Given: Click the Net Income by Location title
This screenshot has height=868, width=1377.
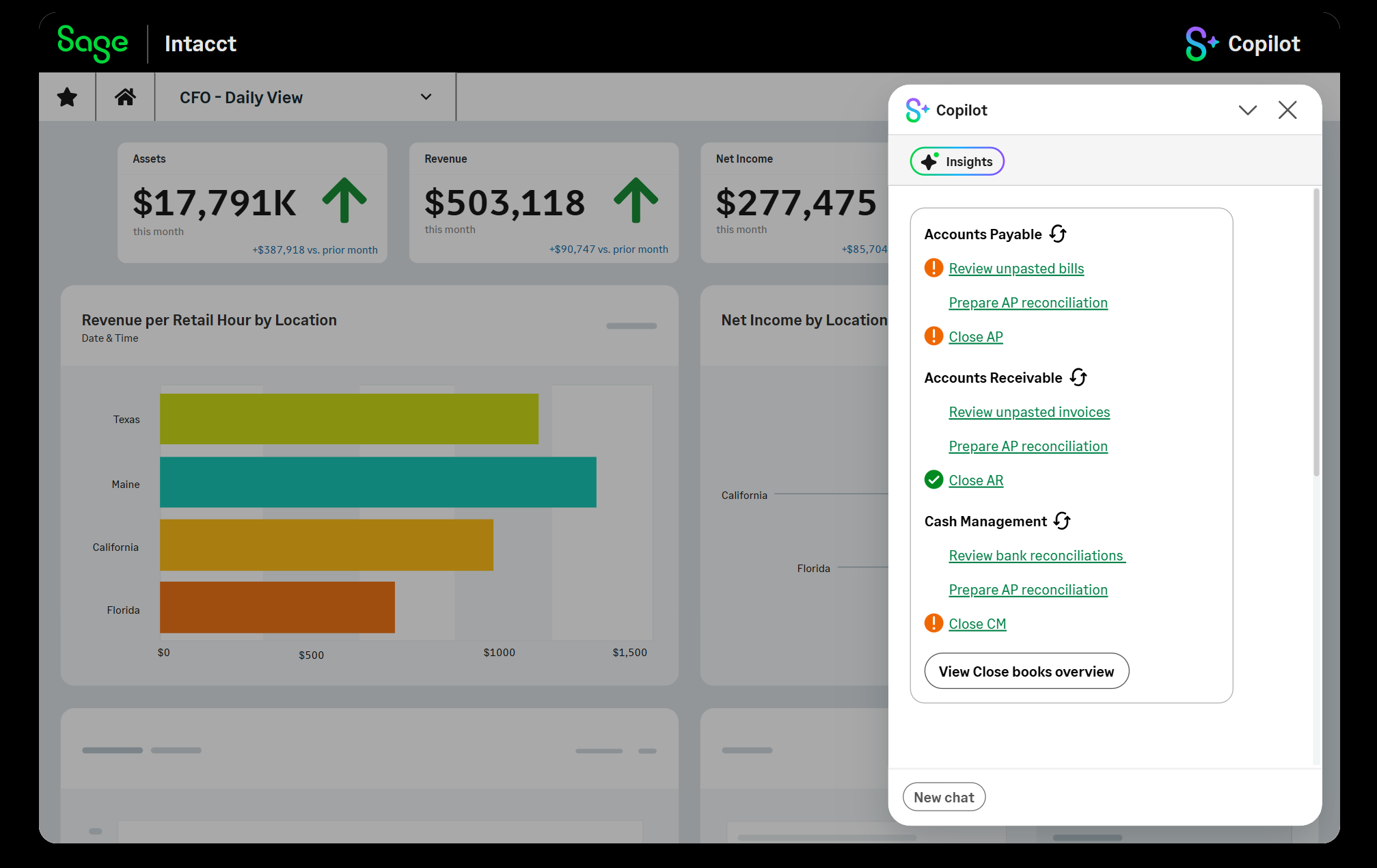Looking at the screenshot, I should (x=804, y=320).
